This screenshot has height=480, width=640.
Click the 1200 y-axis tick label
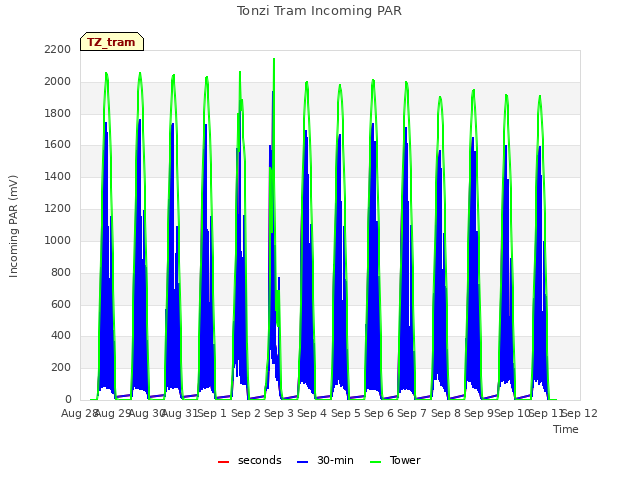click(x=58, y=209)
